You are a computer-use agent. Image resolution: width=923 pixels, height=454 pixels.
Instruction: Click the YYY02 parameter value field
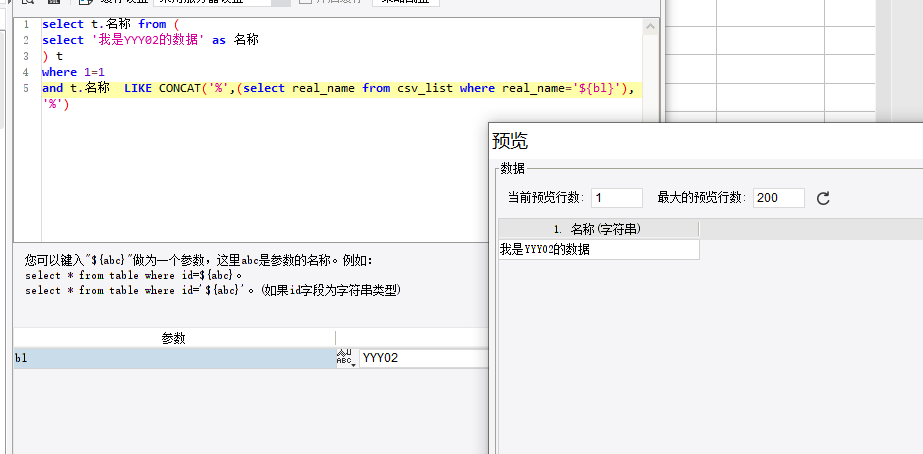(x=424, y=357)
